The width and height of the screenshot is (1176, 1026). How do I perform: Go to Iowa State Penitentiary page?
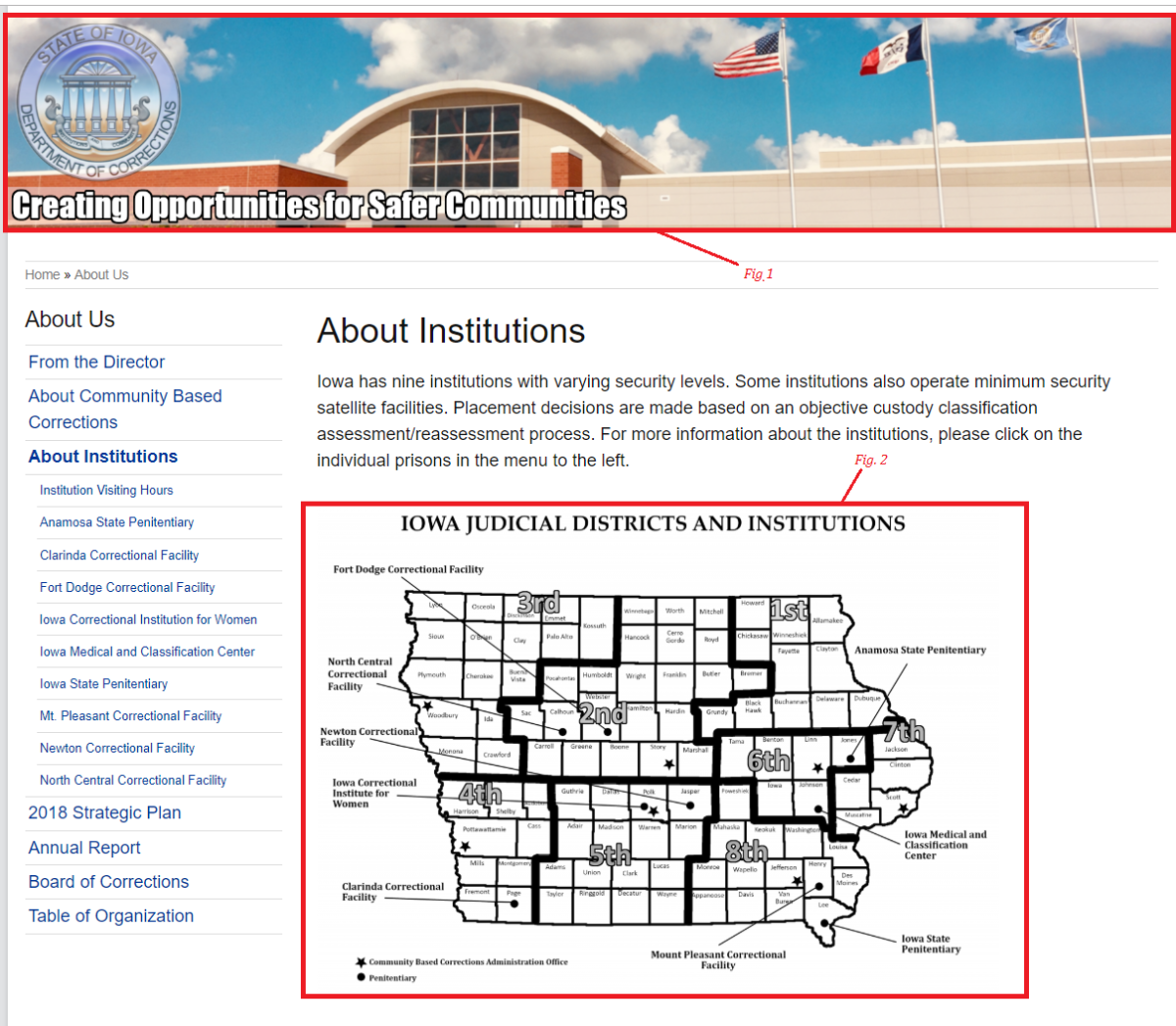pos(103,683)
